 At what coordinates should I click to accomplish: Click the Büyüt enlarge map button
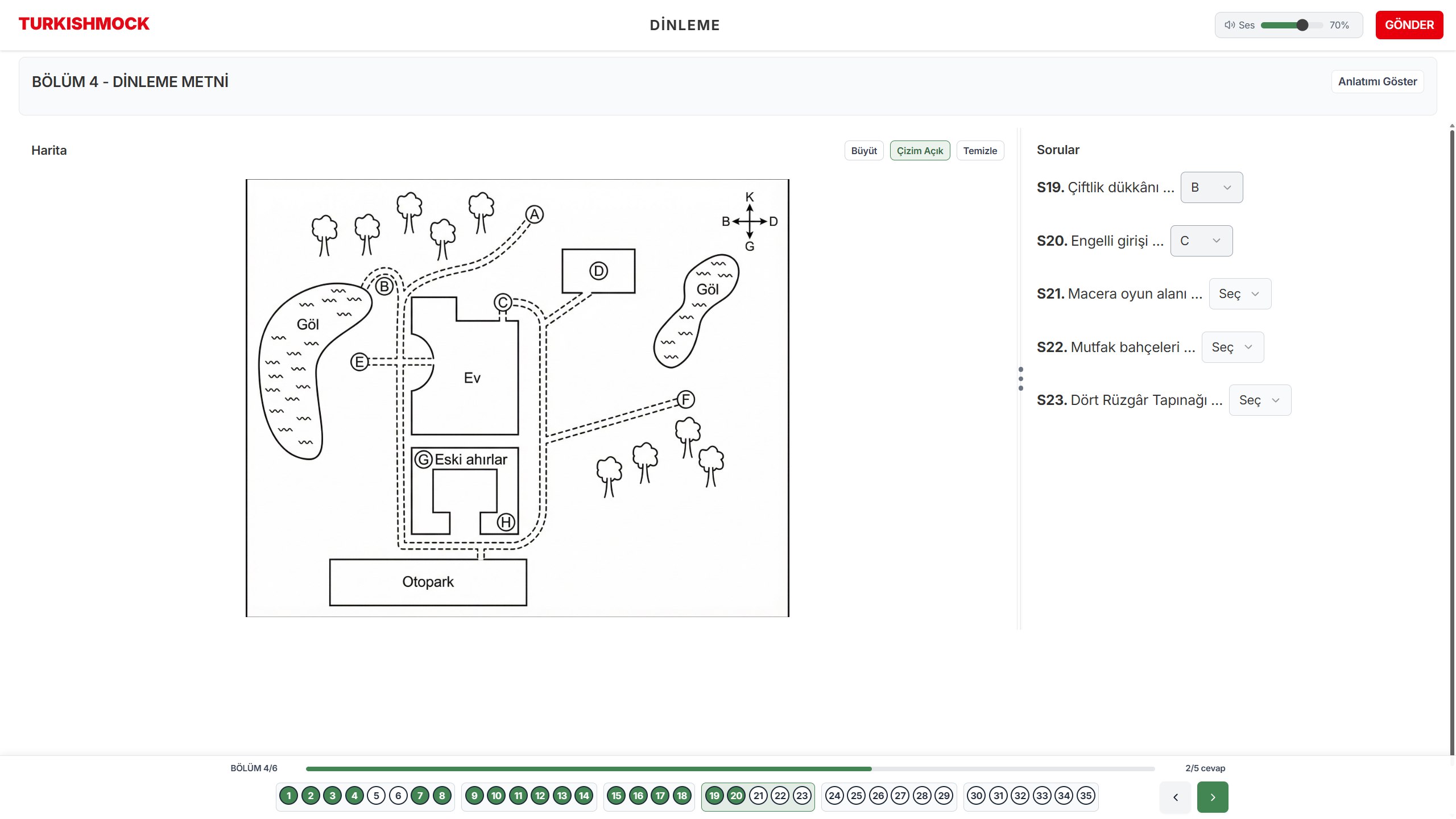coord(863,151)
